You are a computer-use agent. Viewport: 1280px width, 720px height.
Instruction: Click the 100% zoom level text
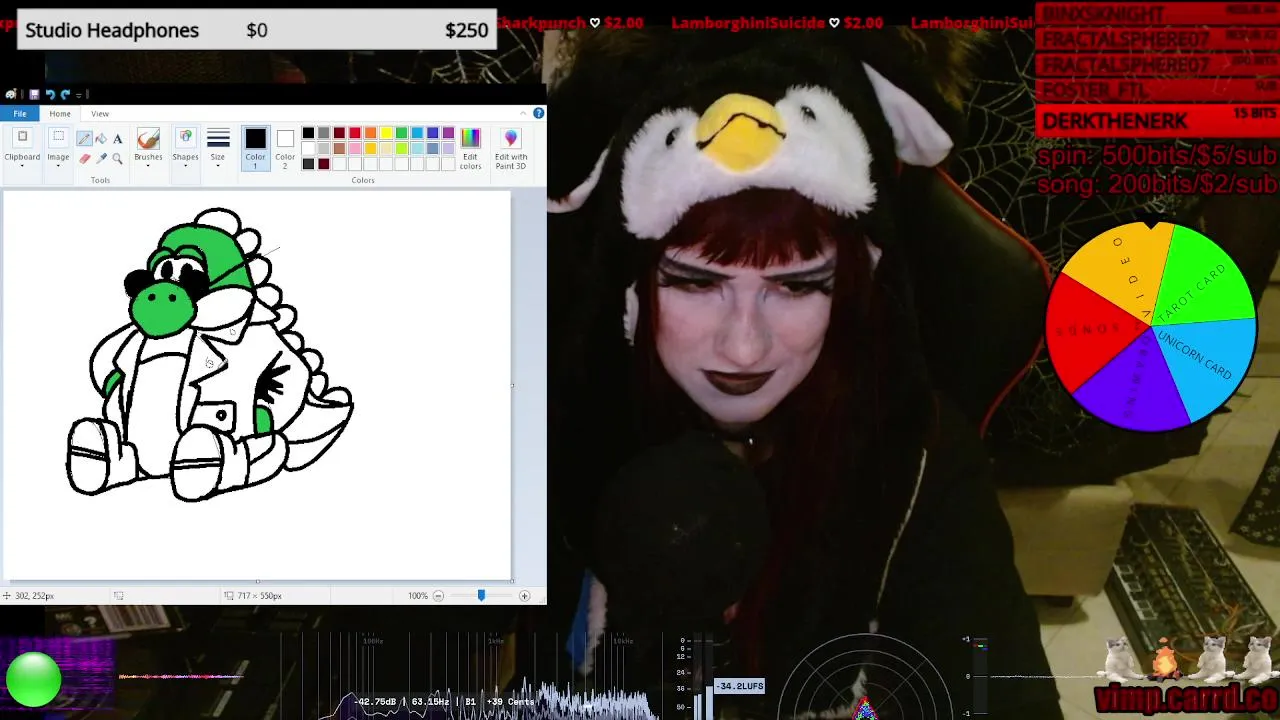pyautogui.click(x=417, y=596)
